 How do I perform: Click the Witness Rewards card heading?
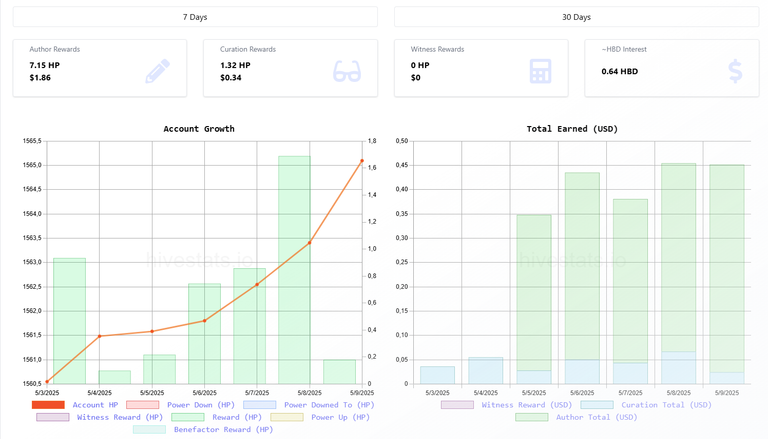pos(437,49)
